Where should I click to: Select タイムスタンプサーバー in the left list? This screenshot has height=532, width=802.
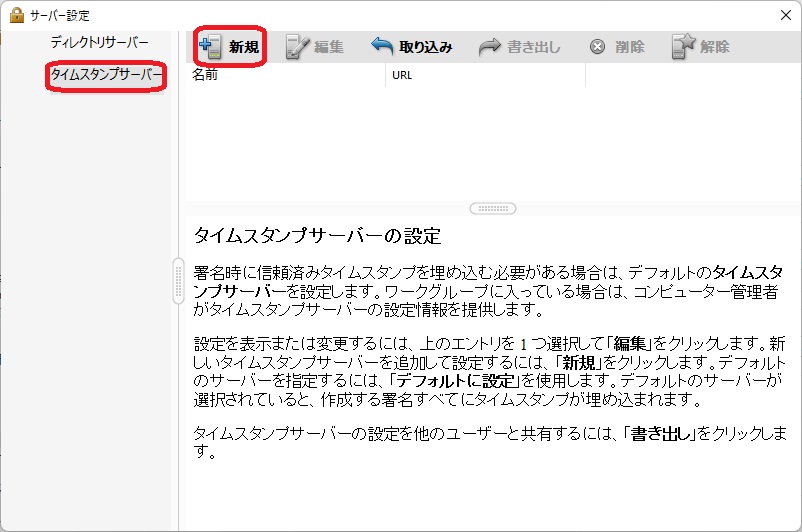(106, 76)
